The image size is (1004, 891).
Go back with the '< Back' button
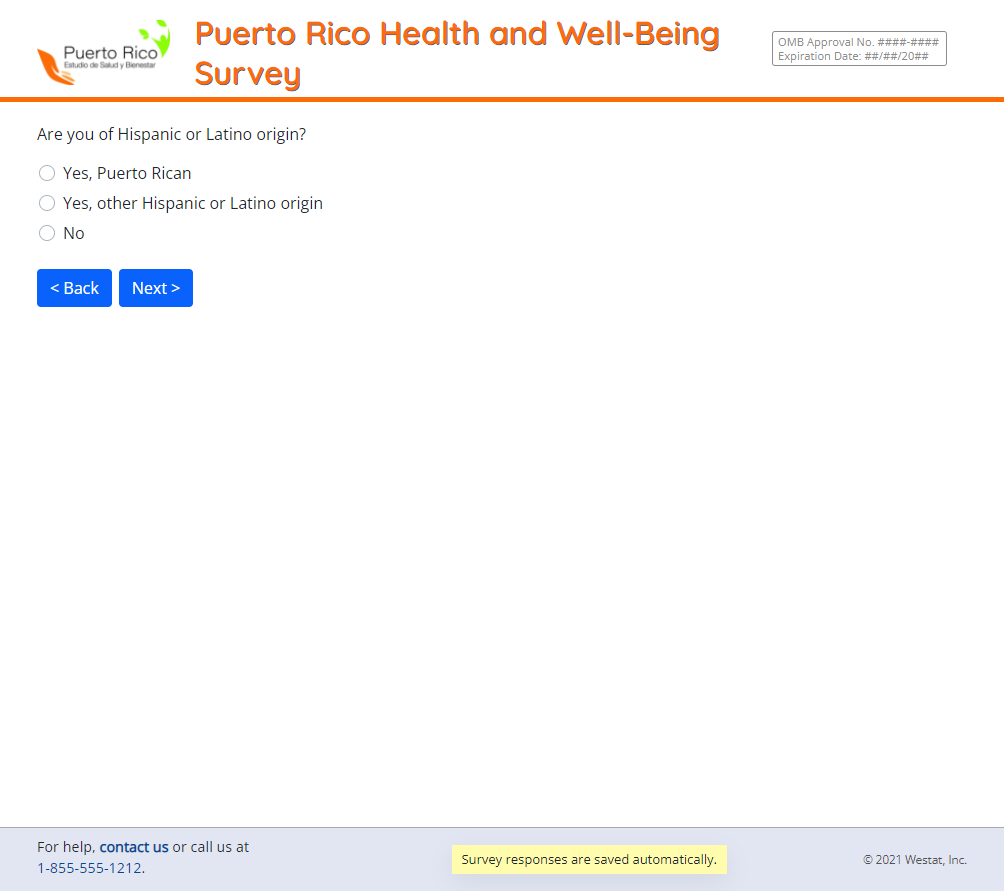(74, 288)
